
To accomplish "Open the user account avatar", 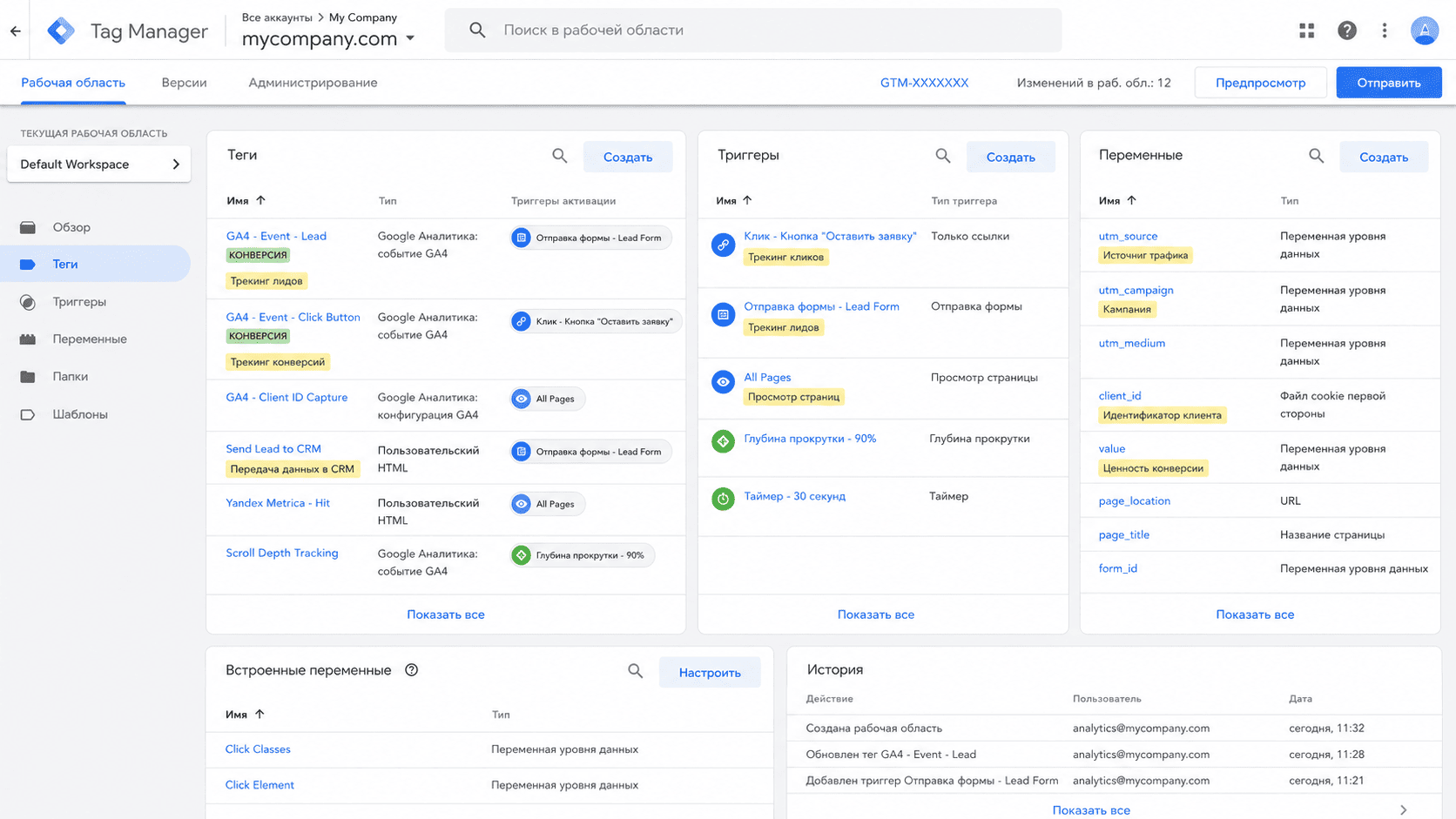I will click(1425, 30).
